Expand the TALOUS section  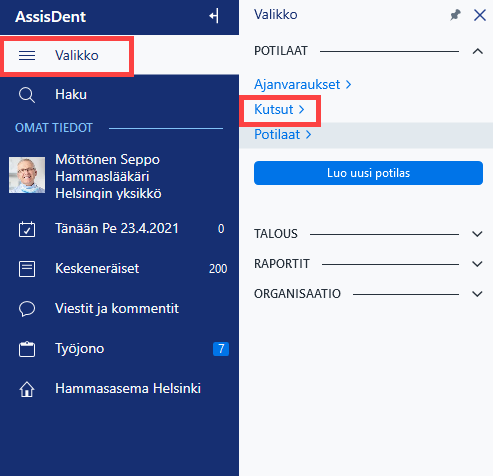tap(477, 234)
